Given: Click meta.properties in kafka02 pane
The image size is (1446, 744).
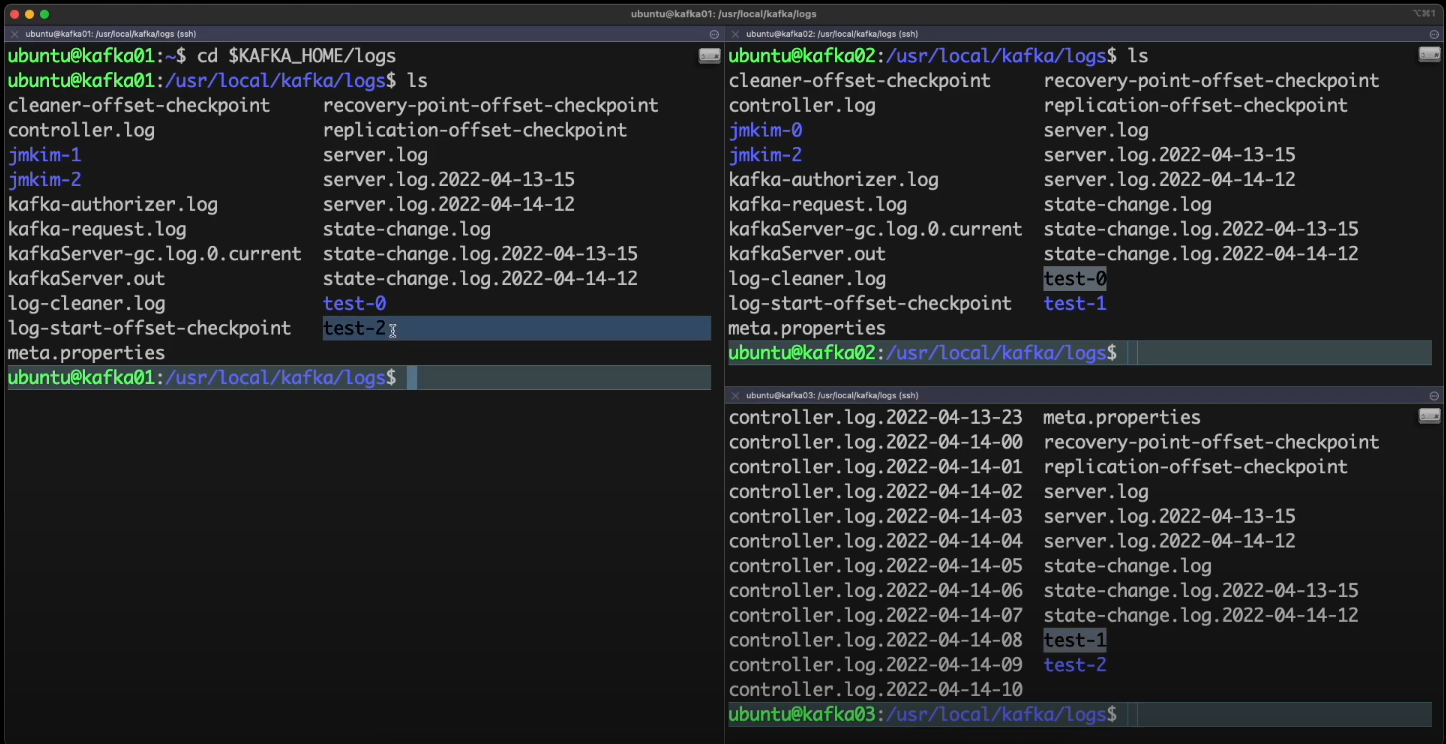Looking at the screenshot, I should (x=807, y=328).
